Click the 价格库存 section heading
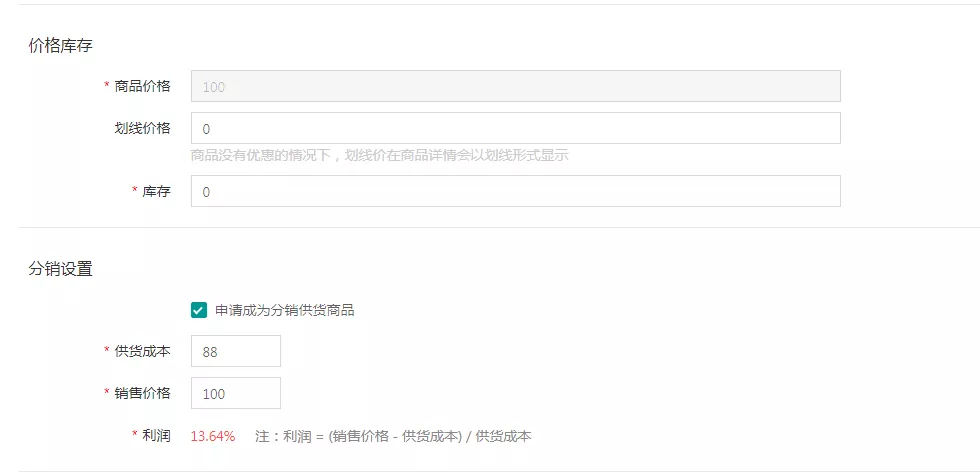980x473 pixels. coord(61,45)
